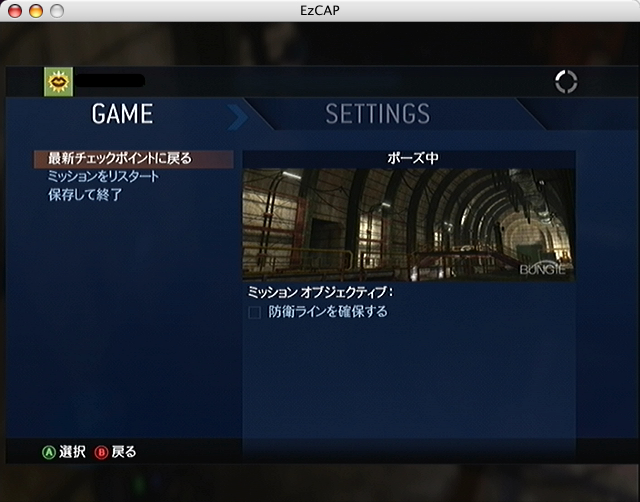Click the circular ring emblem at top right

click(x=566, y=82)
